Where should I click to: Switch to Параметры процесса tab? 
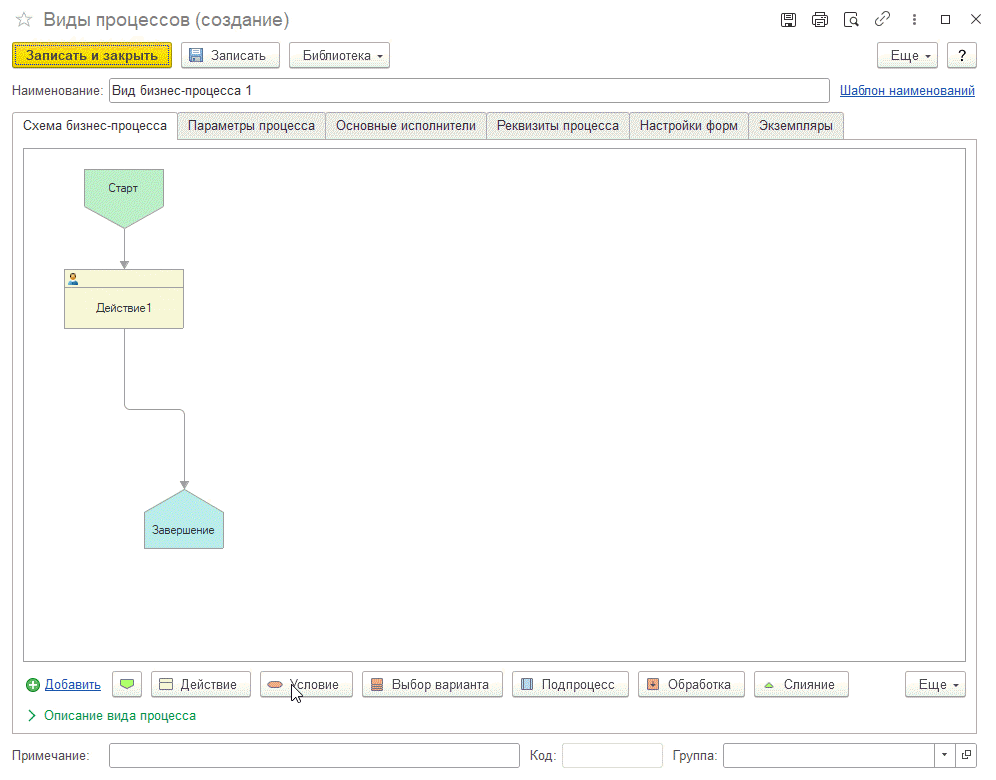(x=252, y=126)
